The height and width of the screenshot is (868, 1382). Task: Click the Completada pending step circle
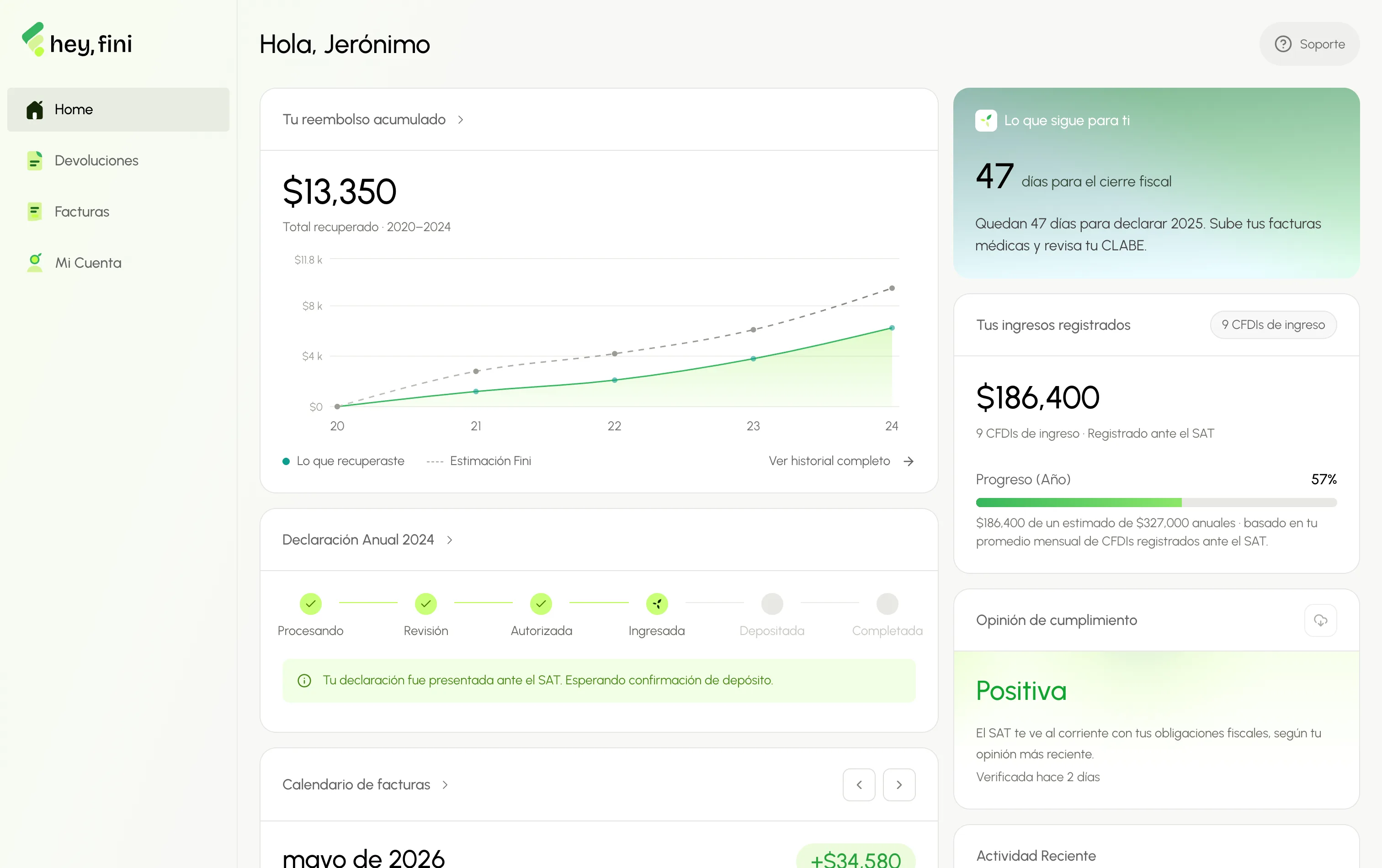pos(887,603)
